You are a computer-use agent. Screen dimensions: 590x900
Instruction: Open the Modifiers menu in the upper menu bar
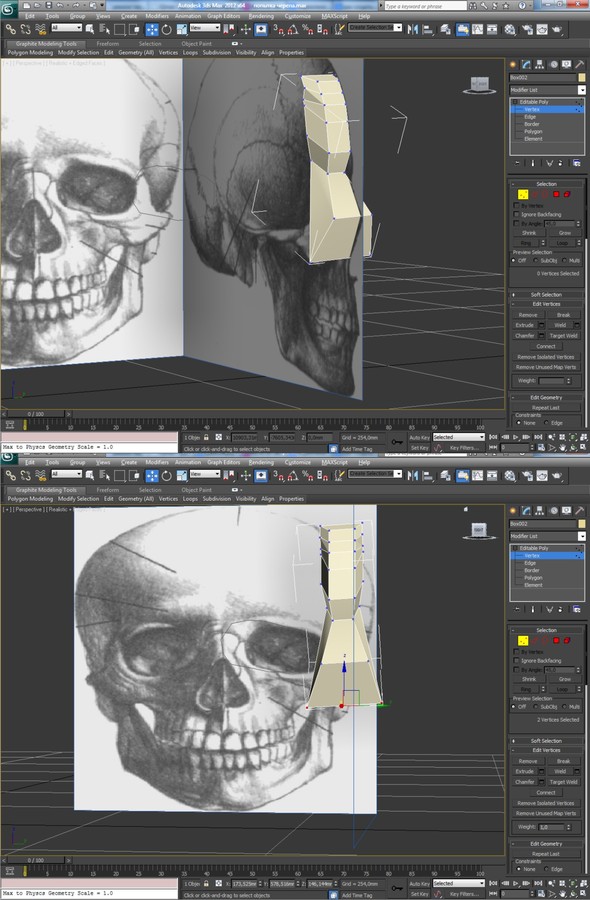(x=157, y=16)
